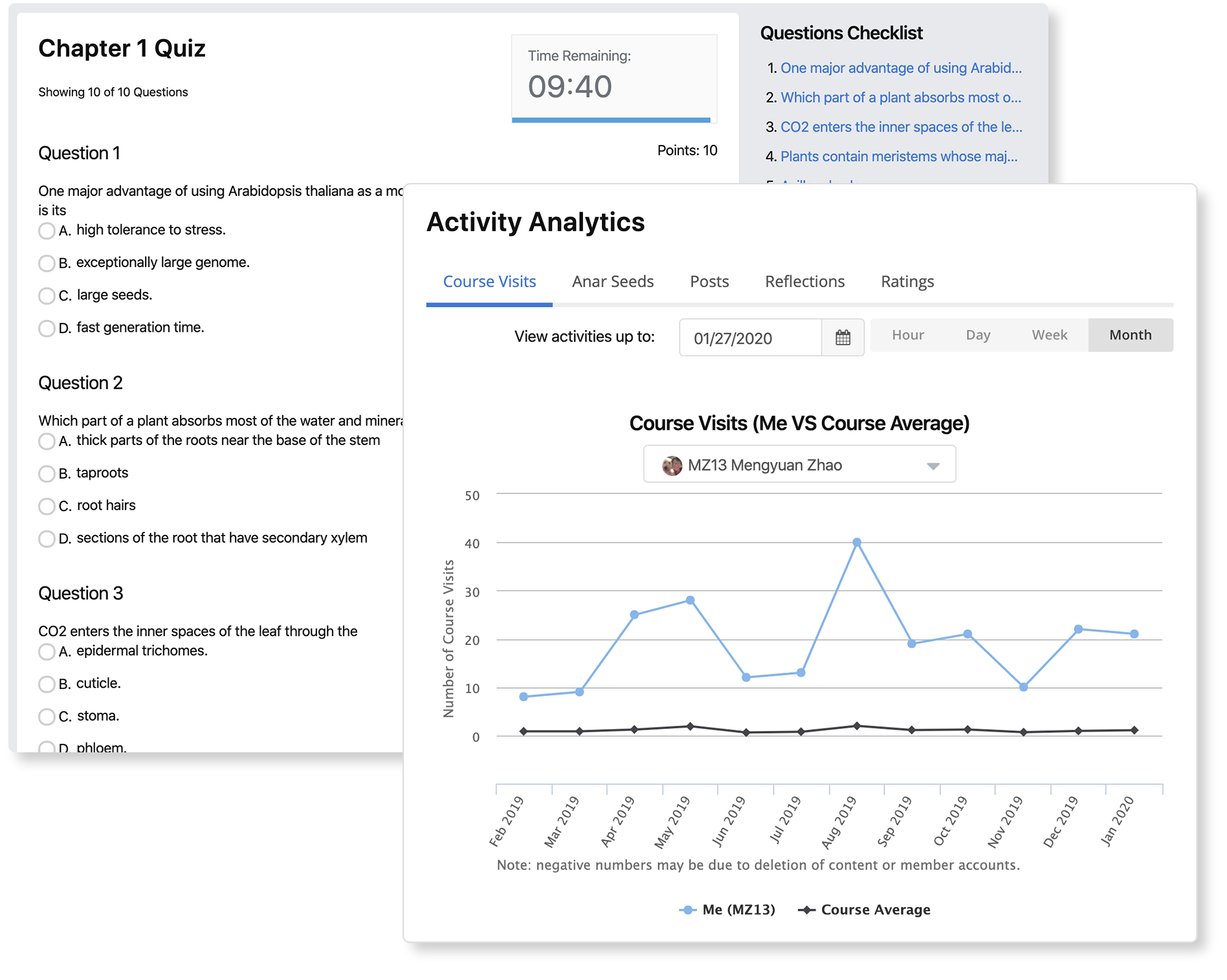
Task: Open the calendar date picker icon
Action: click(x=842, y=337)
